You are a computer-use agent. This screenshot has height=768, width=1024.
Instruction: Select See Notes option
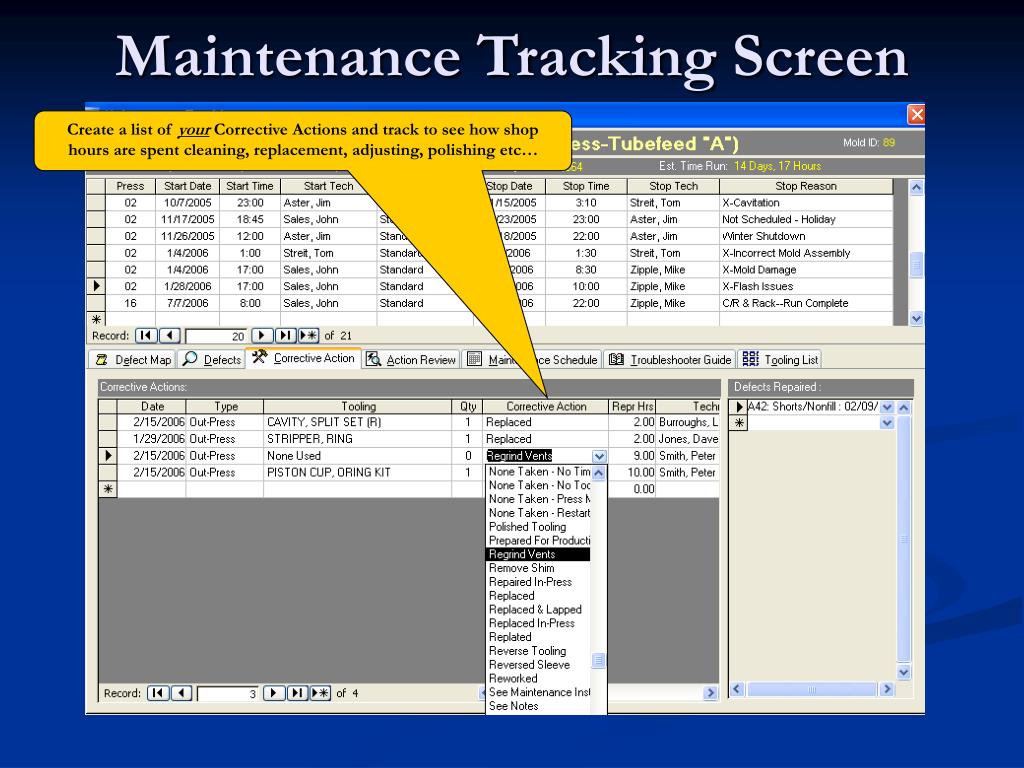538,707
